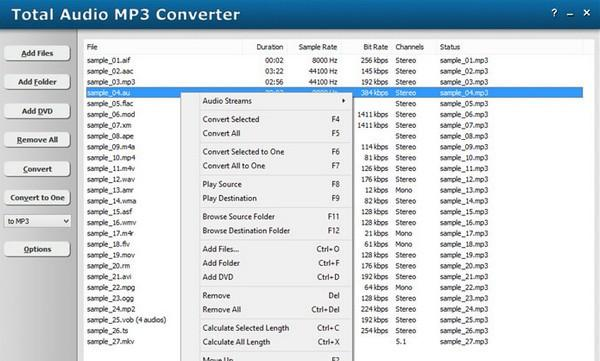600x361 pixels.
Task: Sort by the Bit Rate column header
Action: 375,47
